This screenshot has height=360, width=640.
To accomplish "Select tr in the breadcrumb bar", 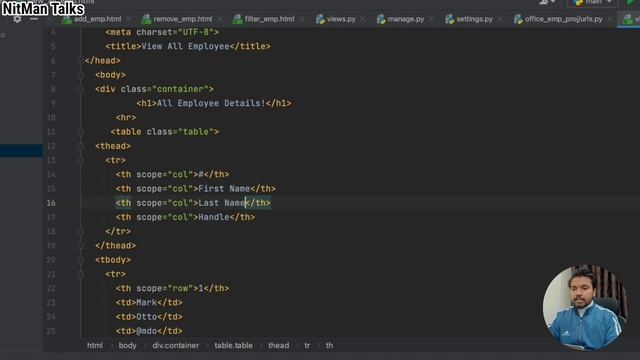I will point(307,345).
